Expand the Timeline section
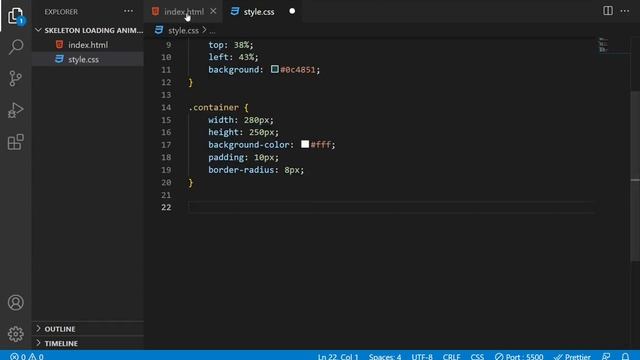This screenshot has width=640, height=360. 88,343
